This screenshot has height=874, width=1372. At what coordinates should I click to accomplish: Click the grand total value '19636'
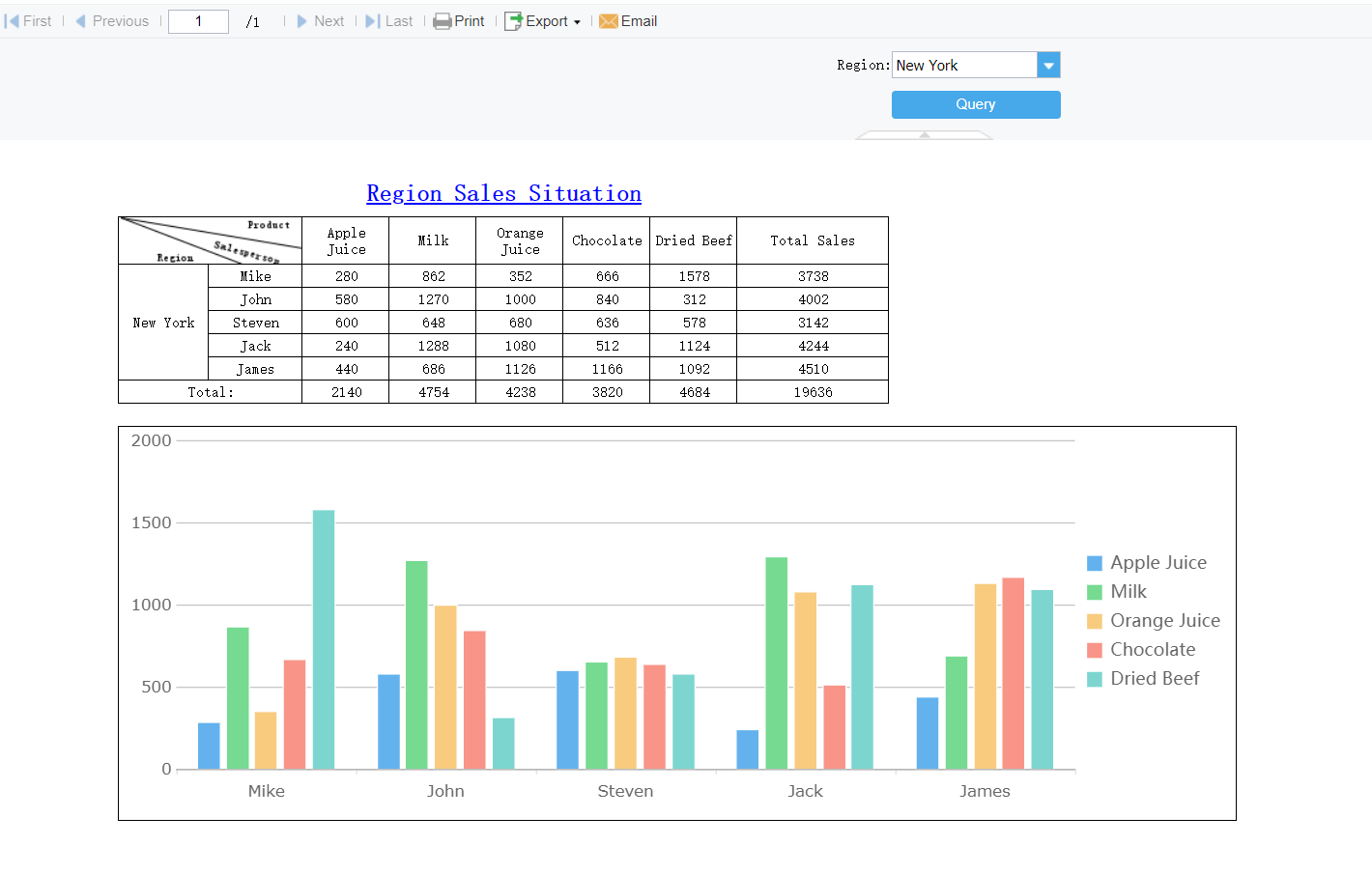813,392
